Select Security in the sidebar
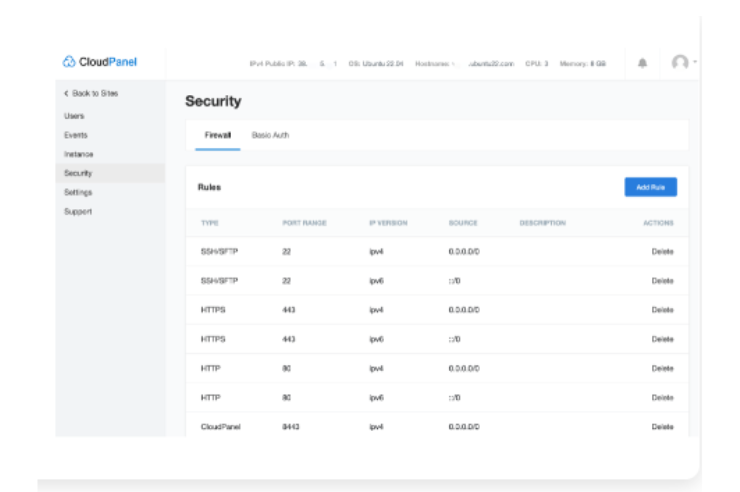Viewport: 740px width, 492px height. [x=78, y=173]
